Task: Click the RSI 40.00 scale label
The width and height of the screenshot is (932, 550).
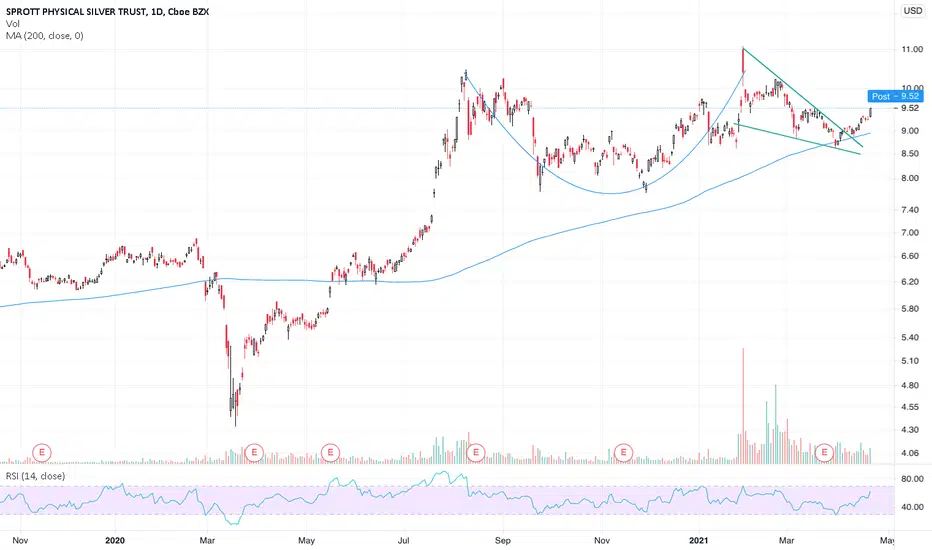Action: [x=912, y=507]
